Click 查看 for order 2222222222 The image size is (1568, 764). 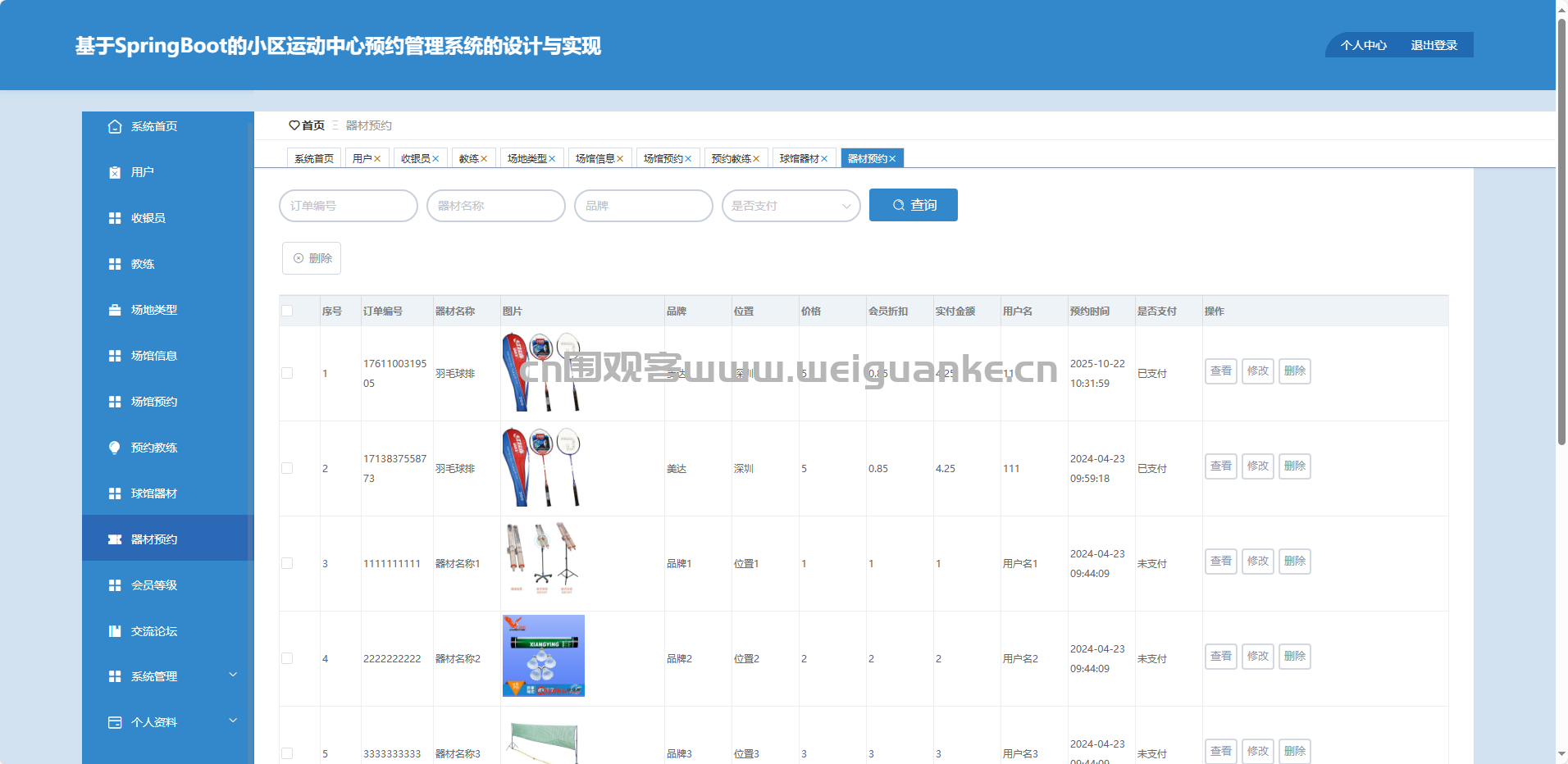click(x=1221, y=657)
